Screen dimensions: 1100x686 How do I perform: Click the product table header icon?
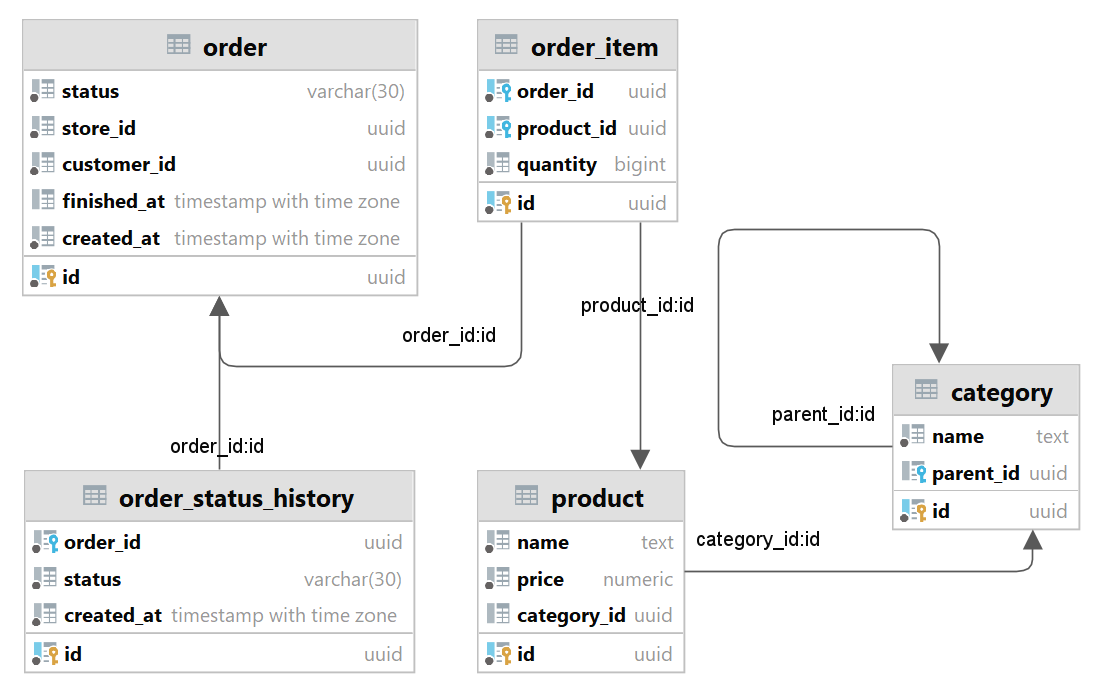point(526,497)
